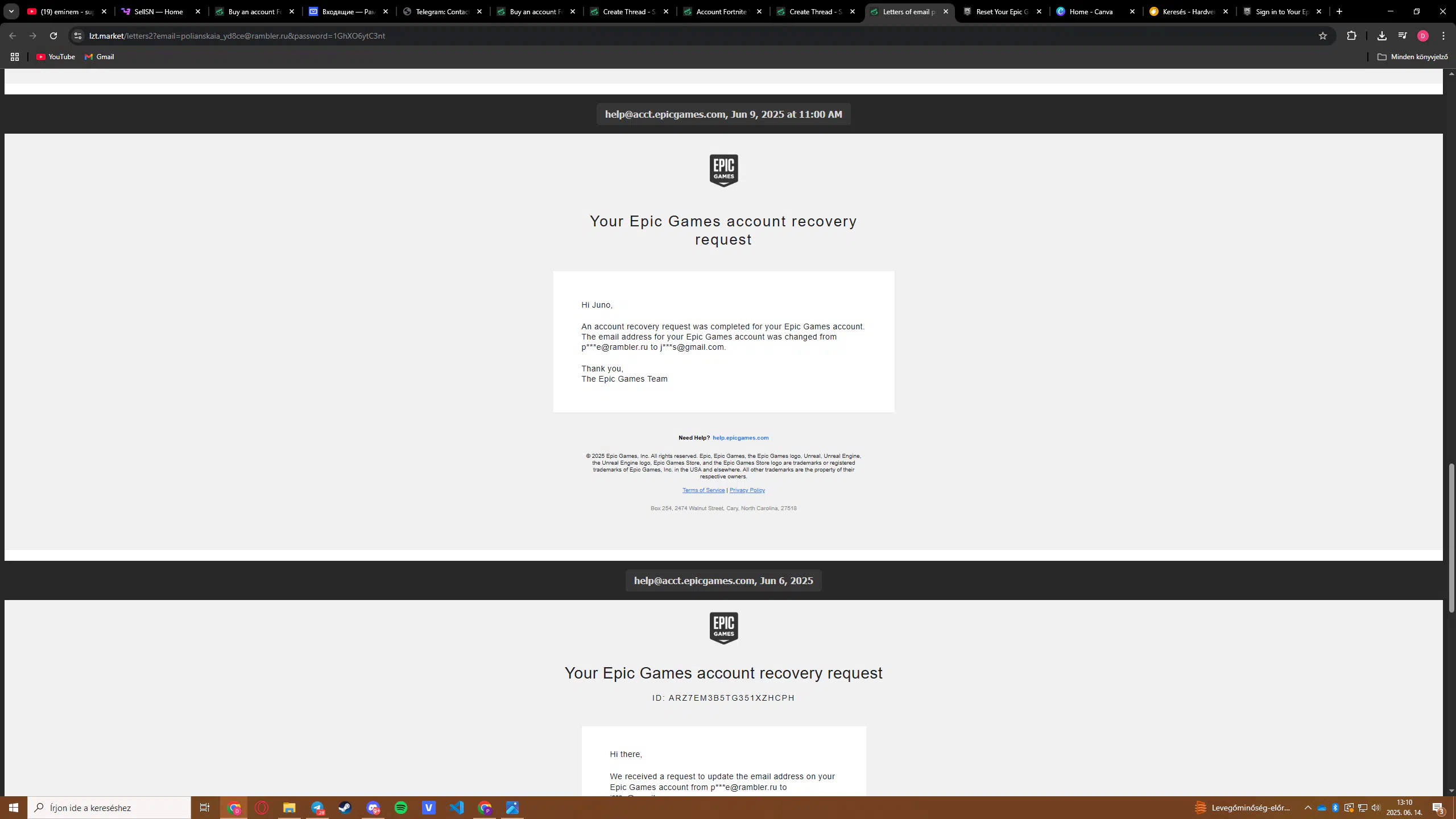This screenshot has width=1456, height=819.
Task: Click the scrollbar up arrow
Action: click(x=1451, y=74)
